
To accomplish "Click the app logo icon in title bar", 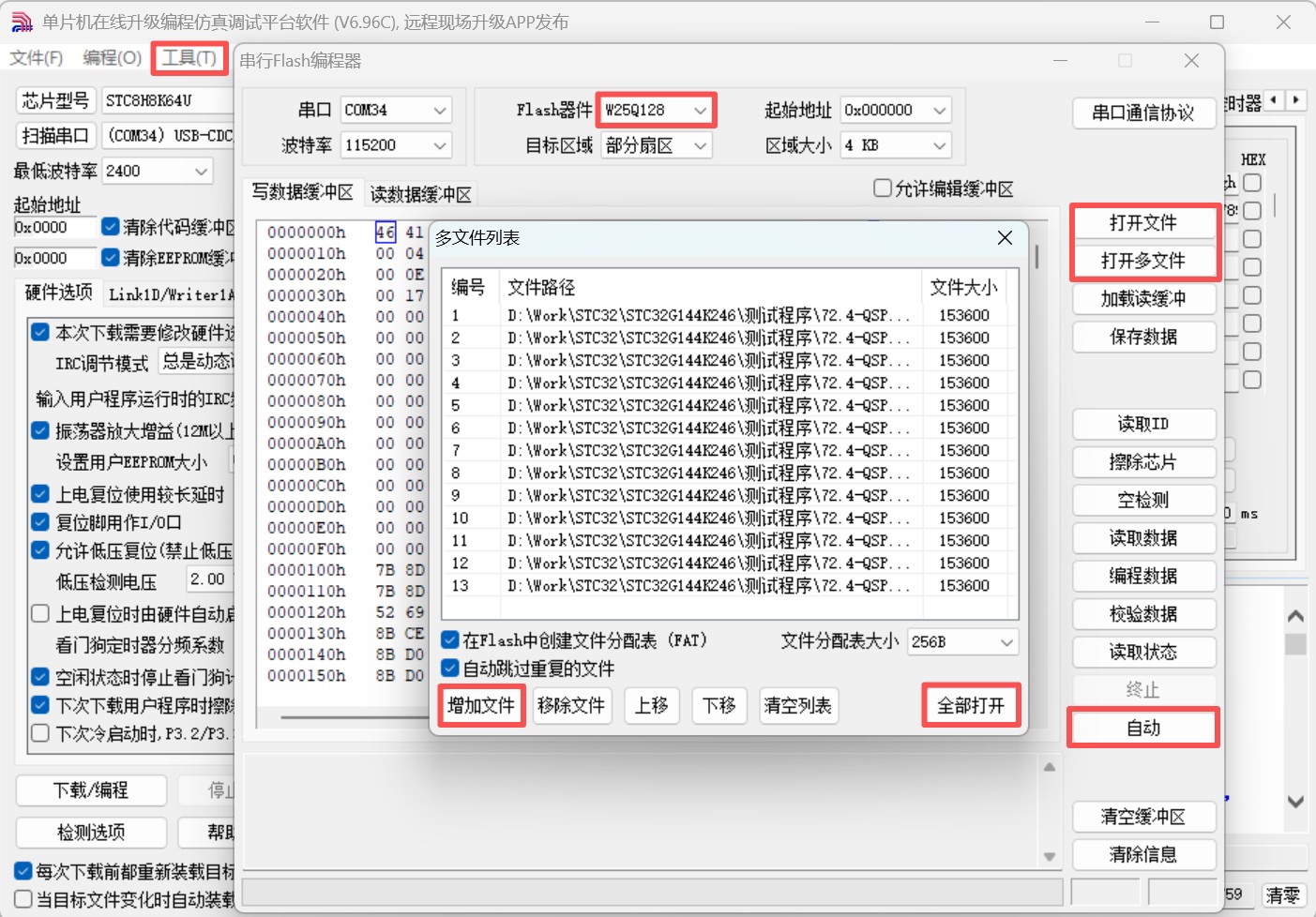I will point(21,22).
